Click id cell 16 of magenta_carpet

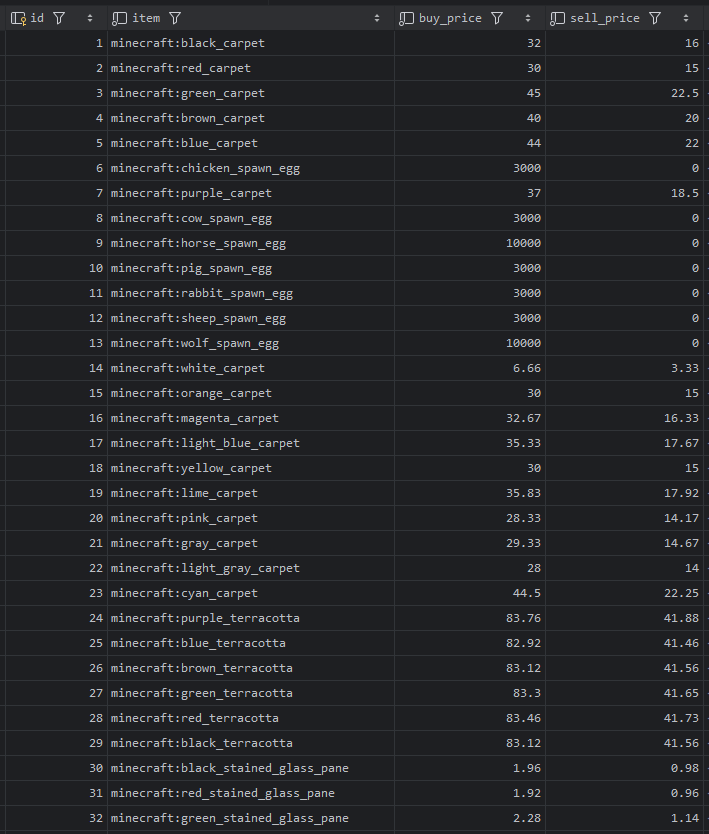[56, 418]
